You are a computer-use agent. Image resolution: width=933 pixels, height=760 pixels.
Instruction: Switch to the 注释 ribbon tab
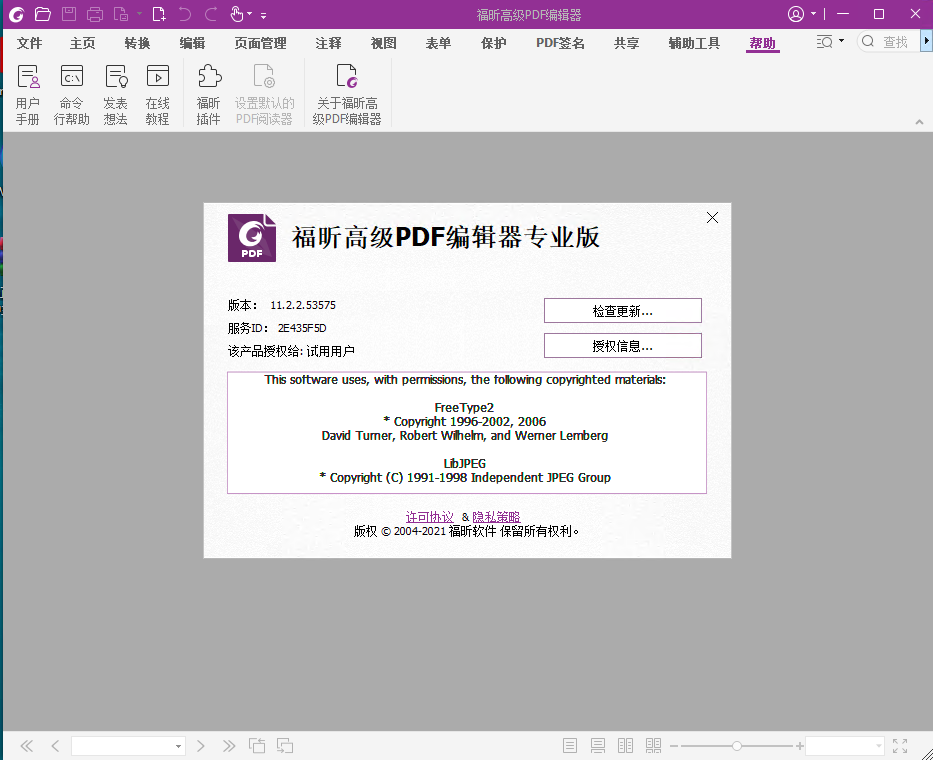328,43
